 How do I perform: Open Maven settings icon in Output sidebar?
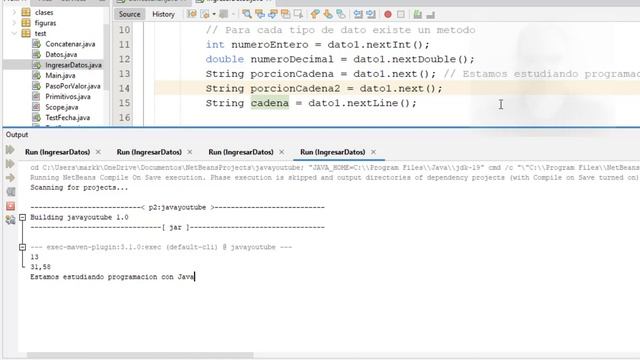pos(10,220)
